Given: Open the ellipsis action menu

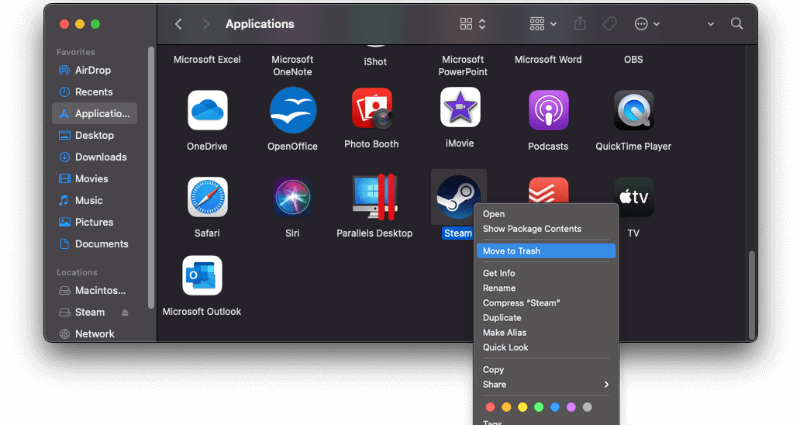Looking at the screenshot, I should [647, 24].
